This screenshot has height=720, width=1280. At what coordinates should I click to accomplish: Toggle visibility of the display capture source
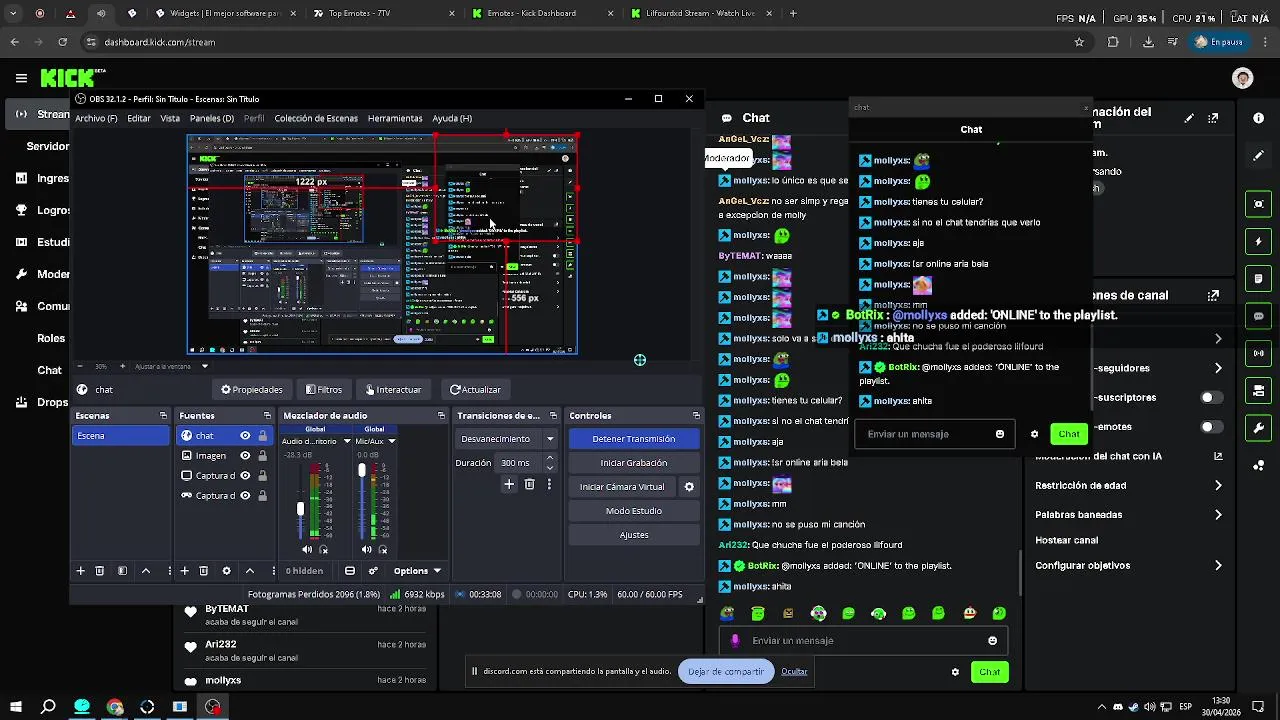click(x=245, y=476)
